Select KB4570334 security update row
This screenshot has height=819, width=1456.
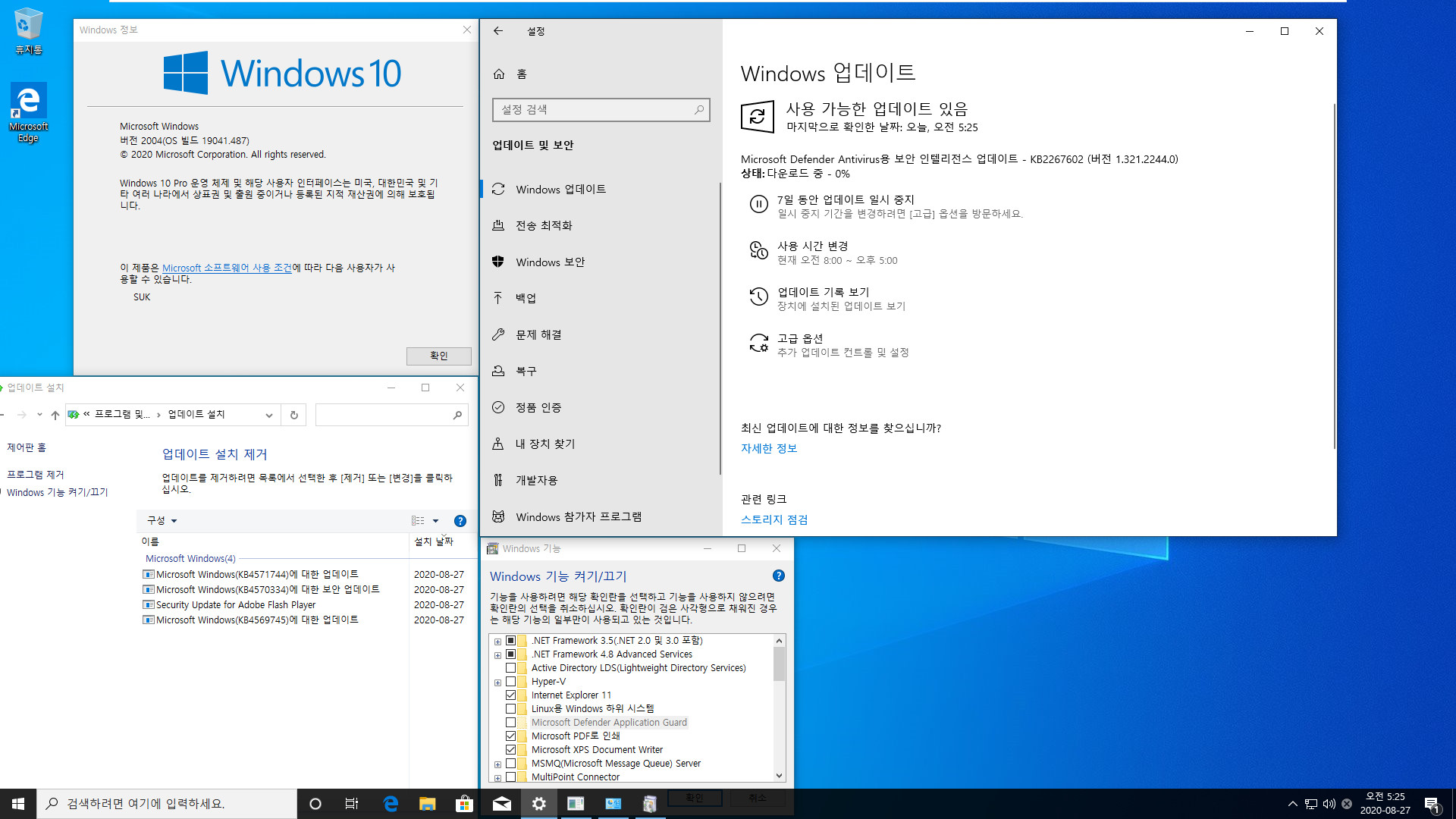(303, 589)
